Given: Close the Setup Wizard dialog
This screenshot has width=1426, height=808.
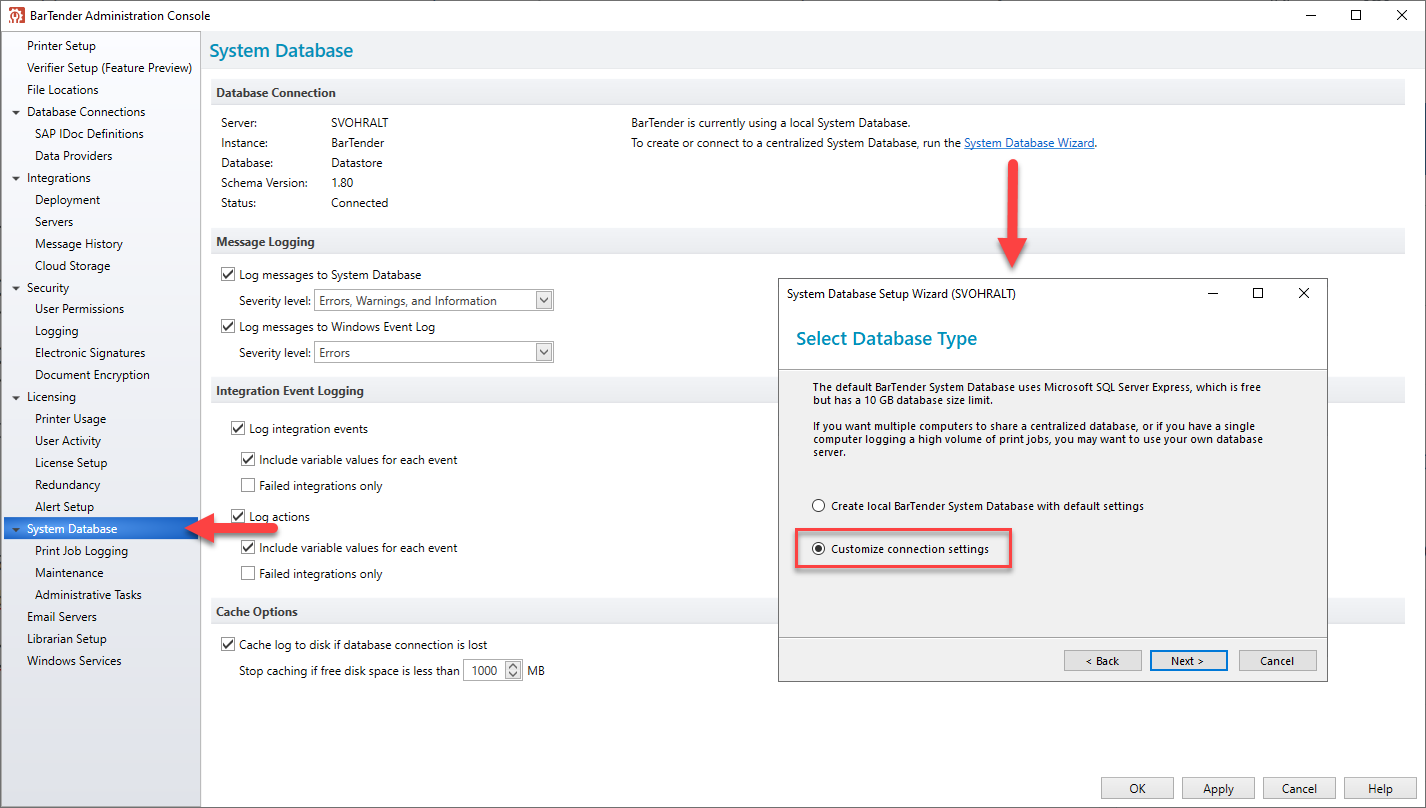Looking at the screenshot, I should [x=1304, y=293].
